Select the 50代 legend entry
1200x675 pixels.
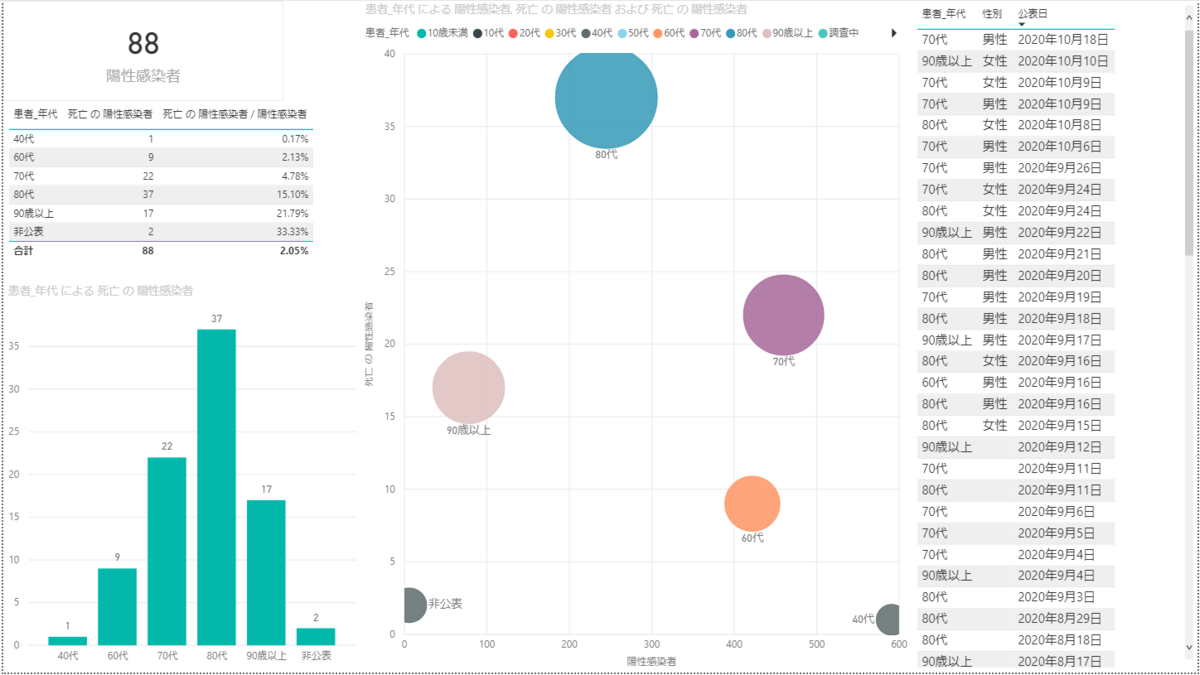point(633,33)
